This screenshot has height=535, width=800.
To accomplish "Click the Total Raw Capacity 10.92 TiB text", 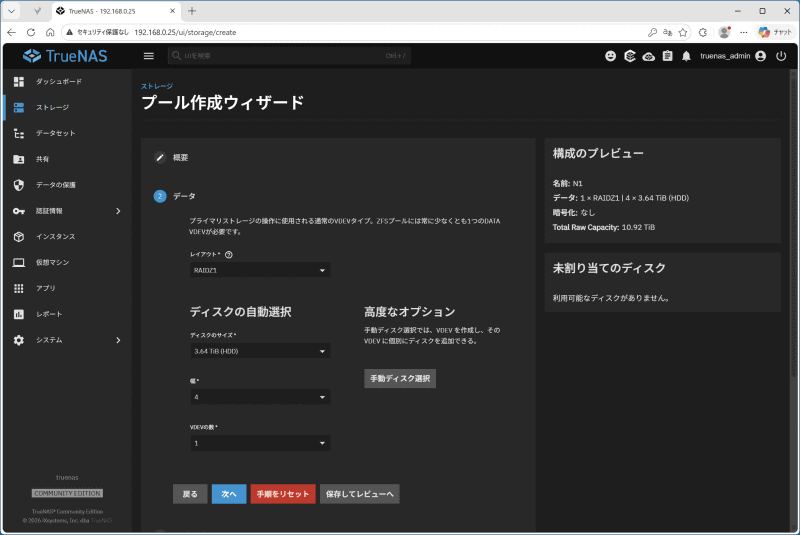I will [x=604, y=227].
